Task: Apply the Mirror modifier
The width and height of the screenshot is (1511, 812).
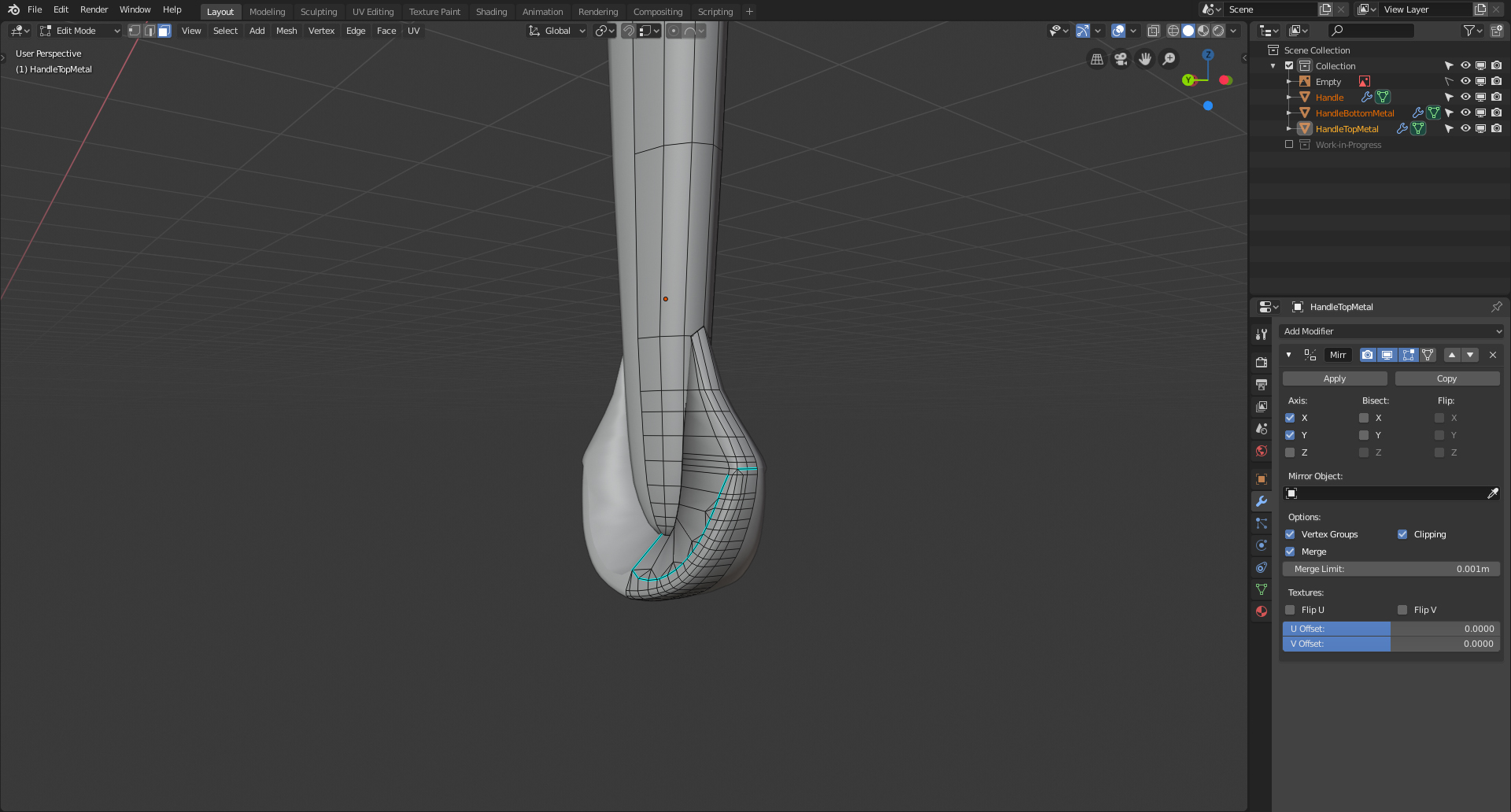Action: (1335, 378)
